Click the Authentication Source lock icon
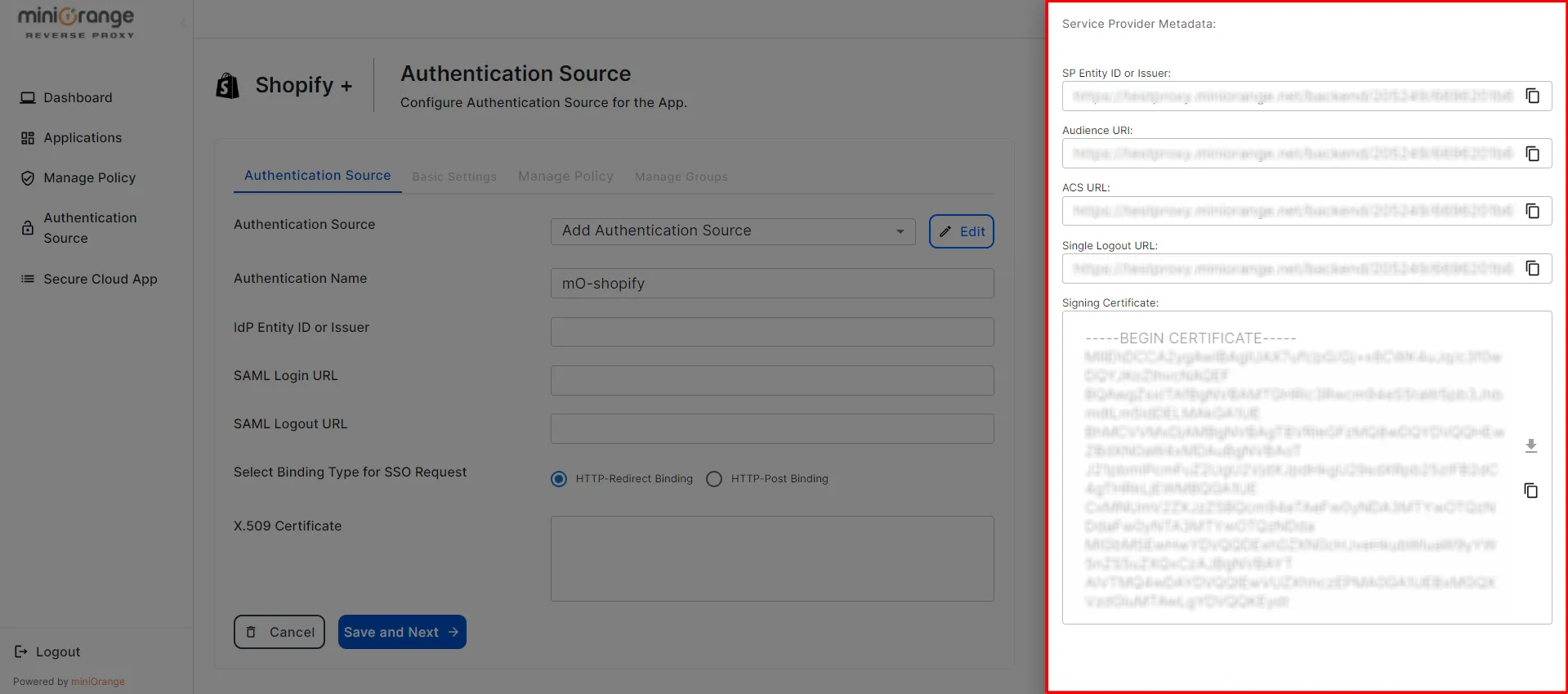The height and width of the screenshot is (694, 1568). [28, 228]
